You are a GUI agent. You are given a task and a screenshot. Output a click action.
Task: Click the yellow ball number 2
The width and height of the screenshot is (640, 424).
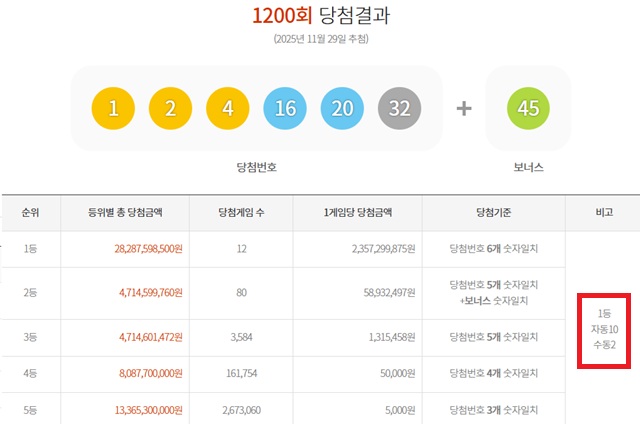[x=170, y=108]
